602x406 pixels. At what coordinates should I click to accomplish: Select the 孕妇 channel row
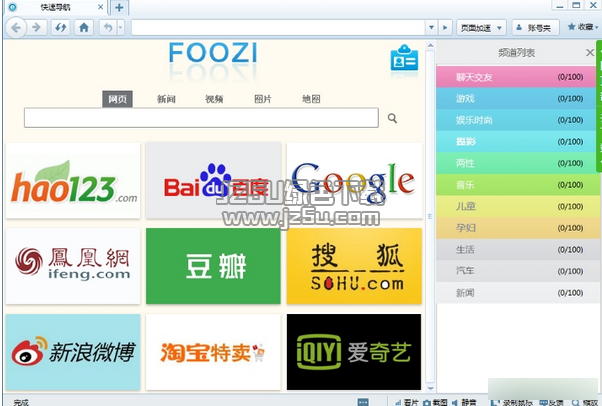[516, 228]
